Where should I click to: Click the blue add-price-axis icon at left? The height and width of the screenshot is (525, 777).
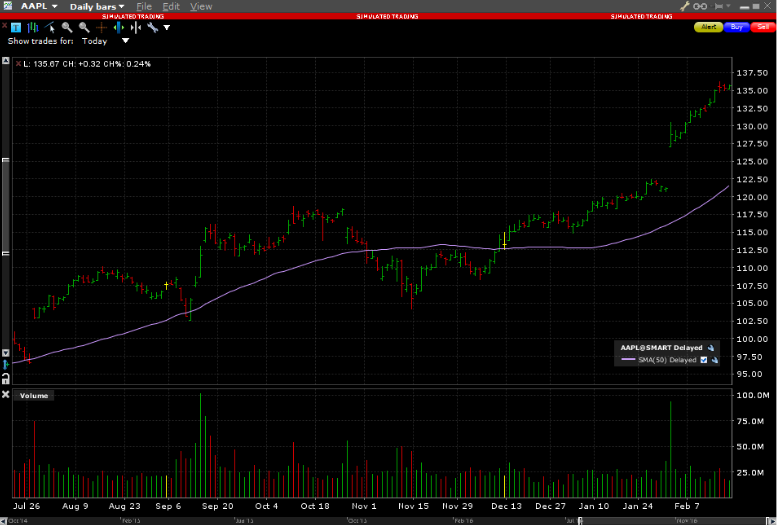5,365
